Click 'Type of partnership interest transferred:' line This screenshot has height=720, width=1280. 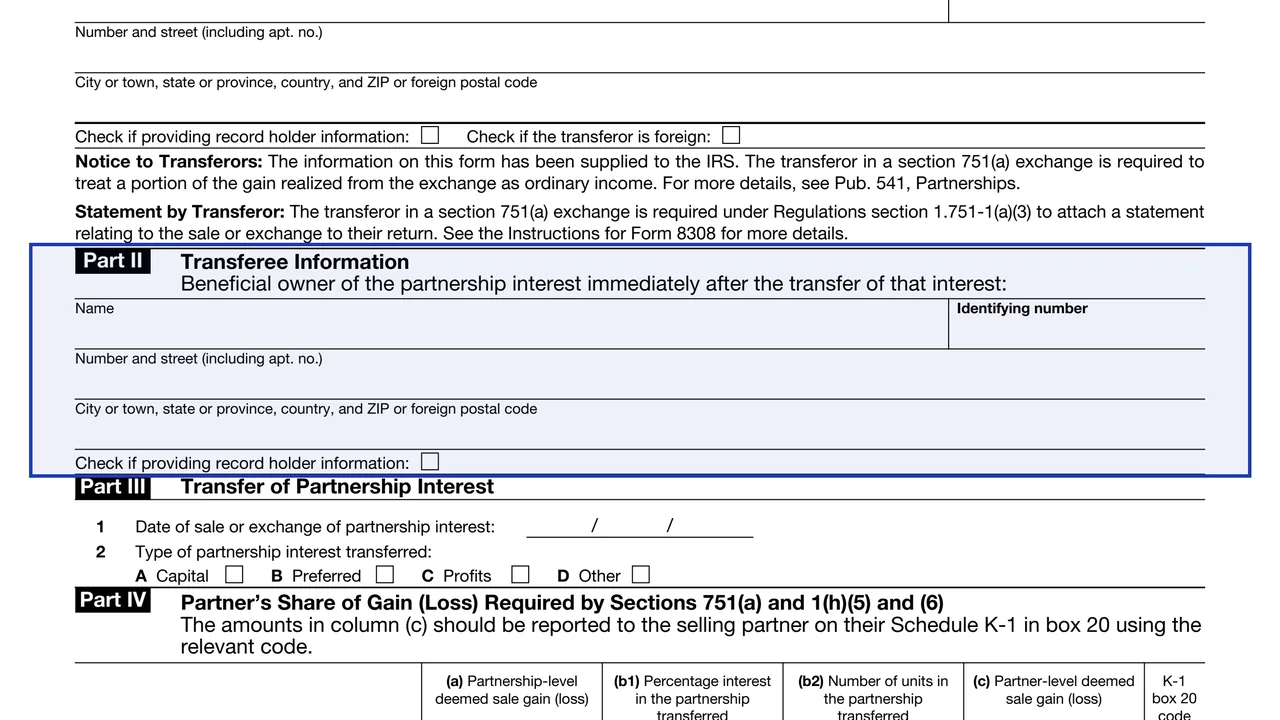(283, 552)
